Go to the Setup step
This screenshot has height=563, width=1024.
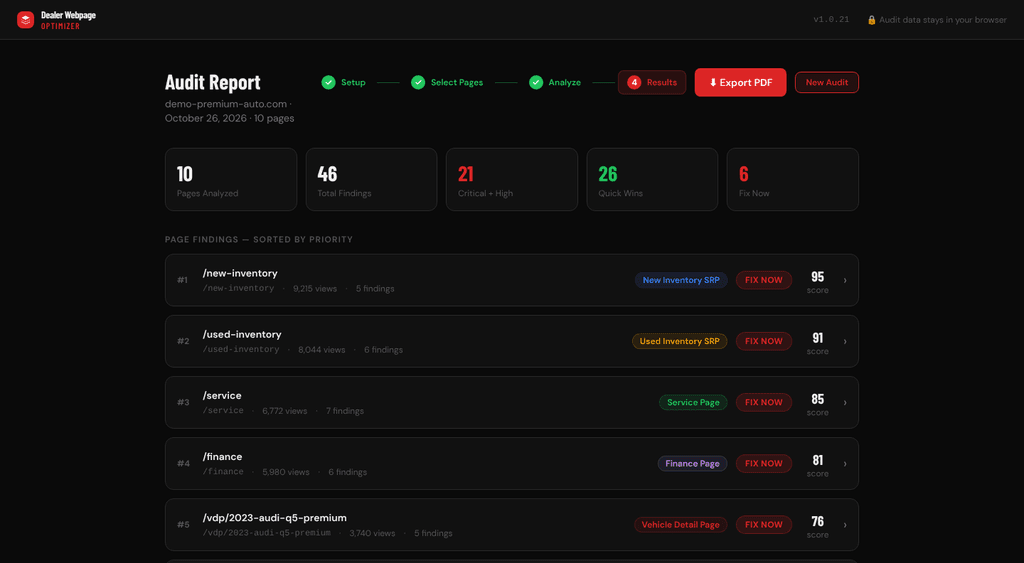coord(344,82)
